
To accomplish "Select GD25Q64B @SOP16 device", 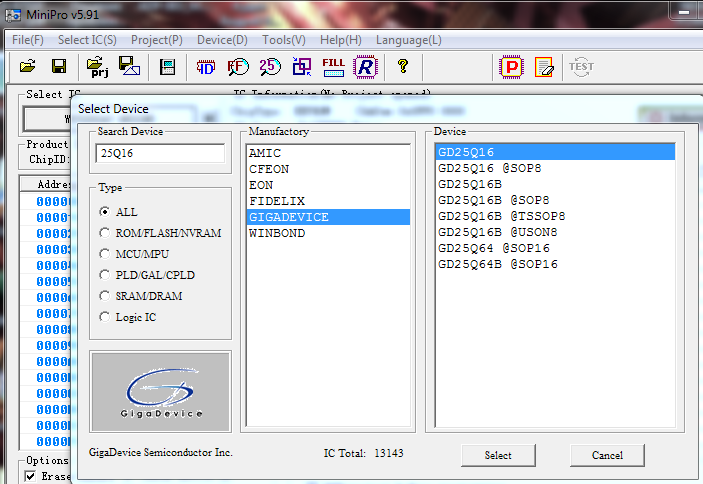I will pyautogui.click(x=555, y=264).
